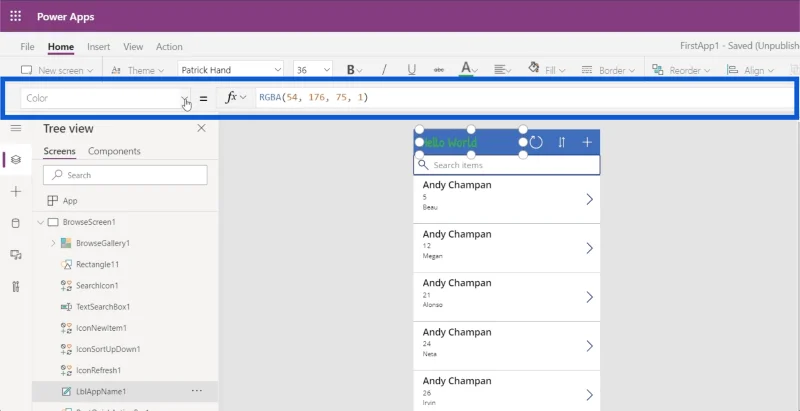This screenshot has width=800, height=411.
Task: Open the font size 36 dropdown
Action: pyautogui.click(x=313, y=70)
